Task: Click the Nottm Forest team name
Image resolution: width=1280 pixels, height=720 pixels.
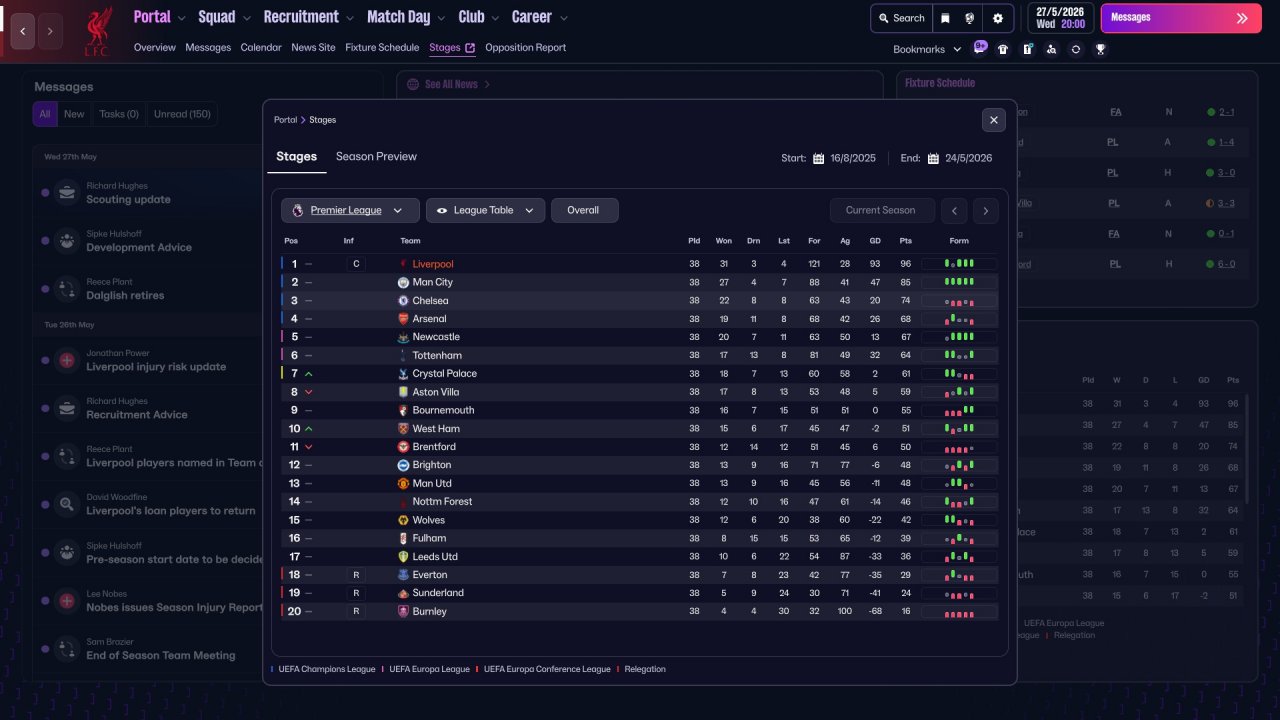Action: pos(442,502)
